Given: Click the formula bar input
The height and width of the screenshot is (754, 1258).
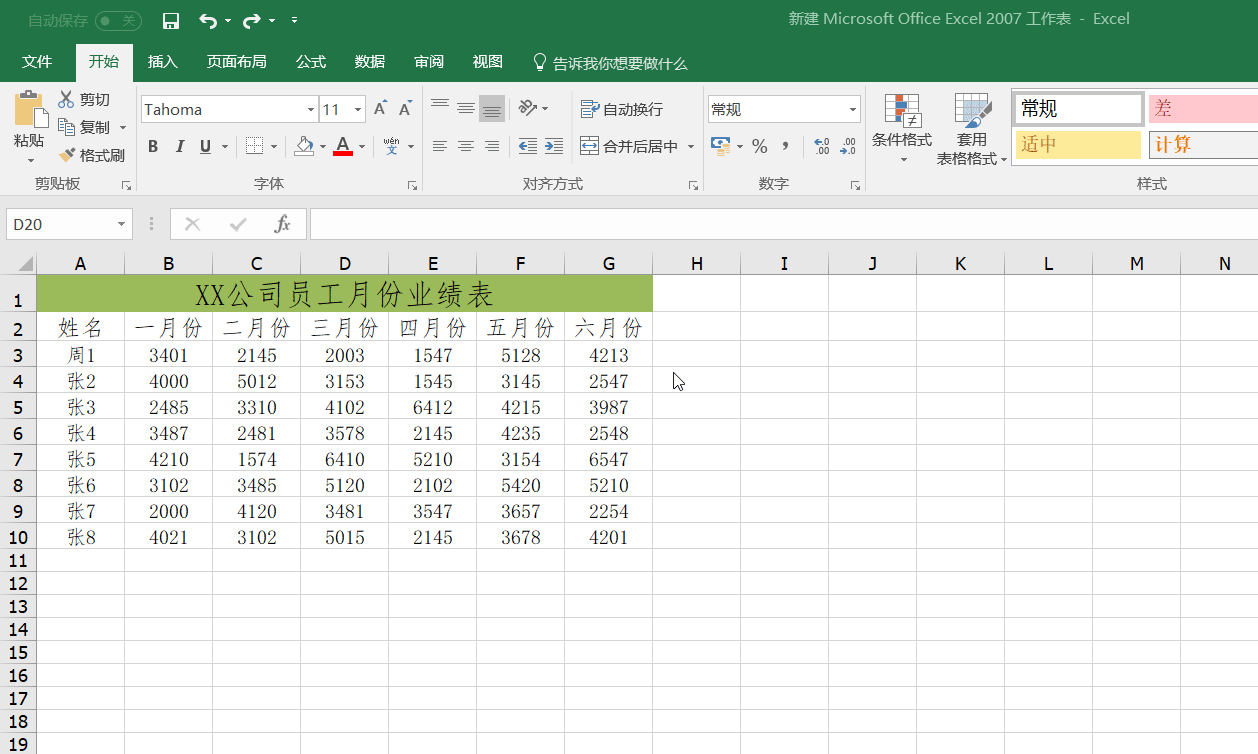Looking at the screenshot, I should (x=784, y=224).
